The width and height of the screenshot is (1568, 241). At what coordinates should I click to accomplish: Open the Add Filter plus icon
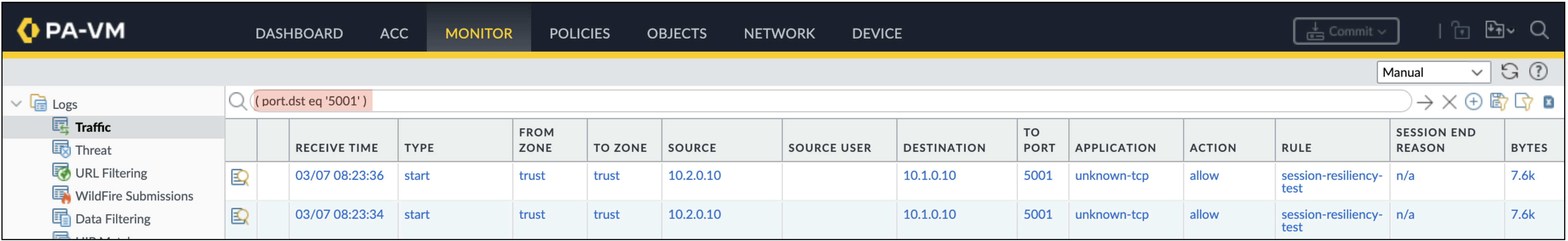click(x=1473, y=102)
